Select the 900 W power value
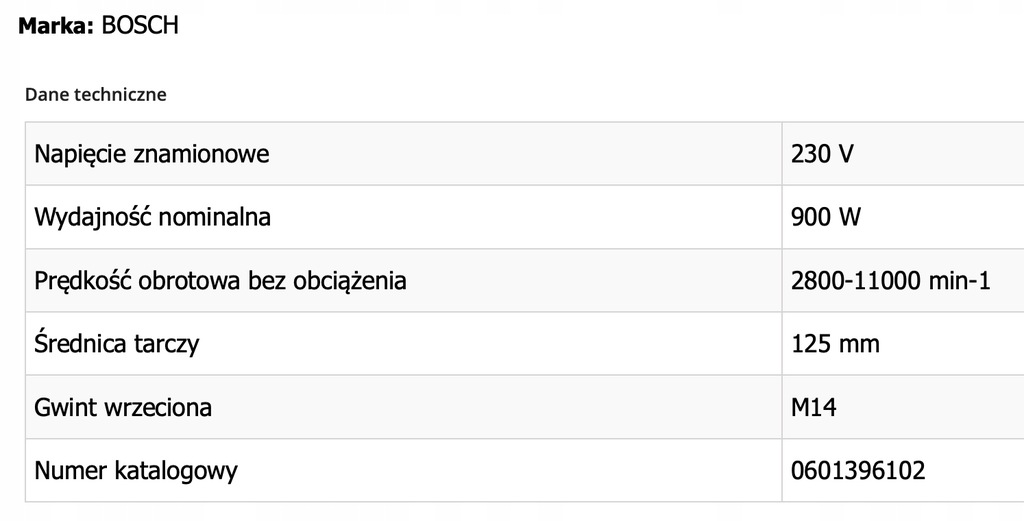Viewport: 1024px width, 521px height. tap(826, 217)
